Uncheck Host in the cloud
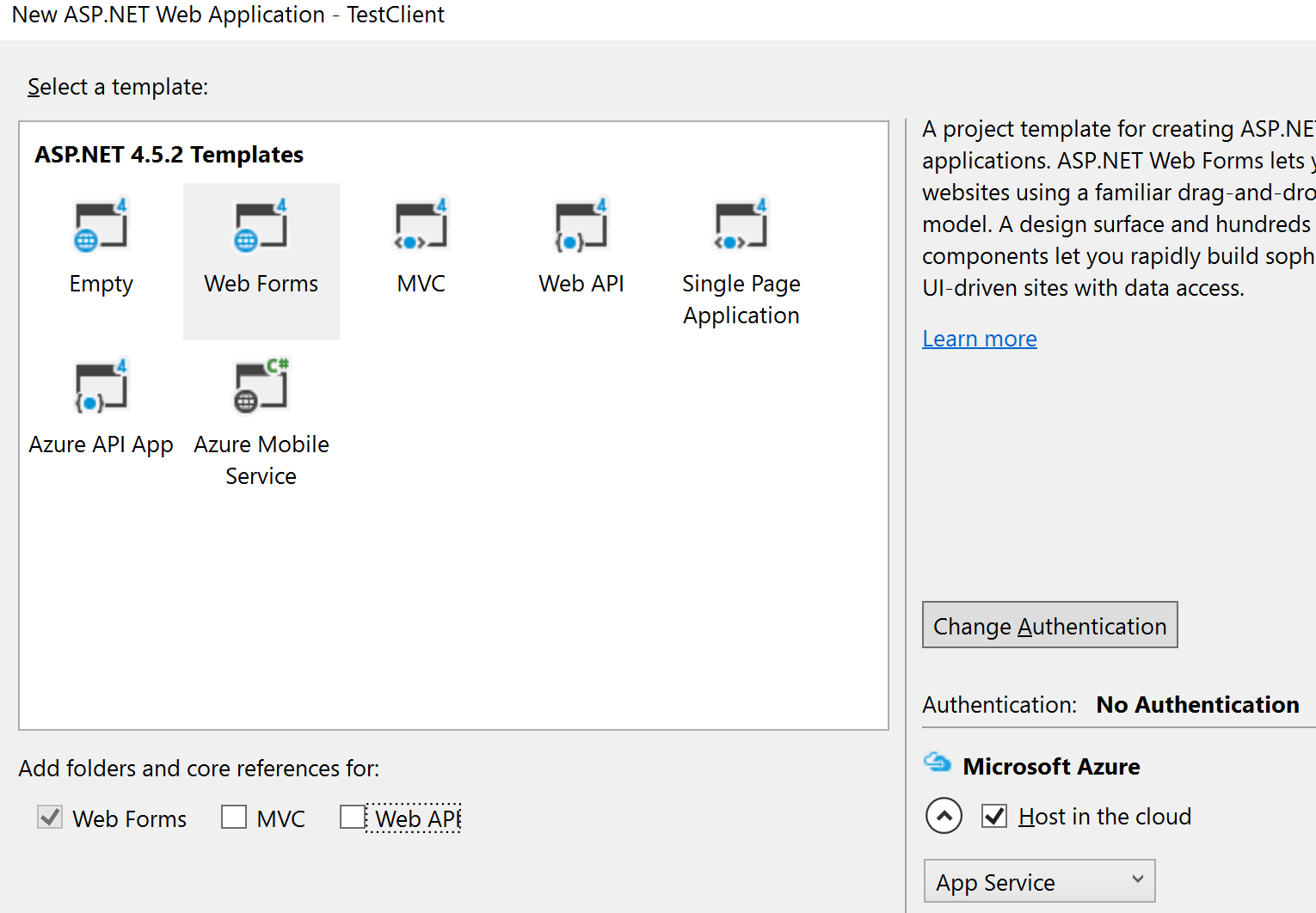Image resolution: width=1316 pixels, height=913 pixels. pos(994,816)
